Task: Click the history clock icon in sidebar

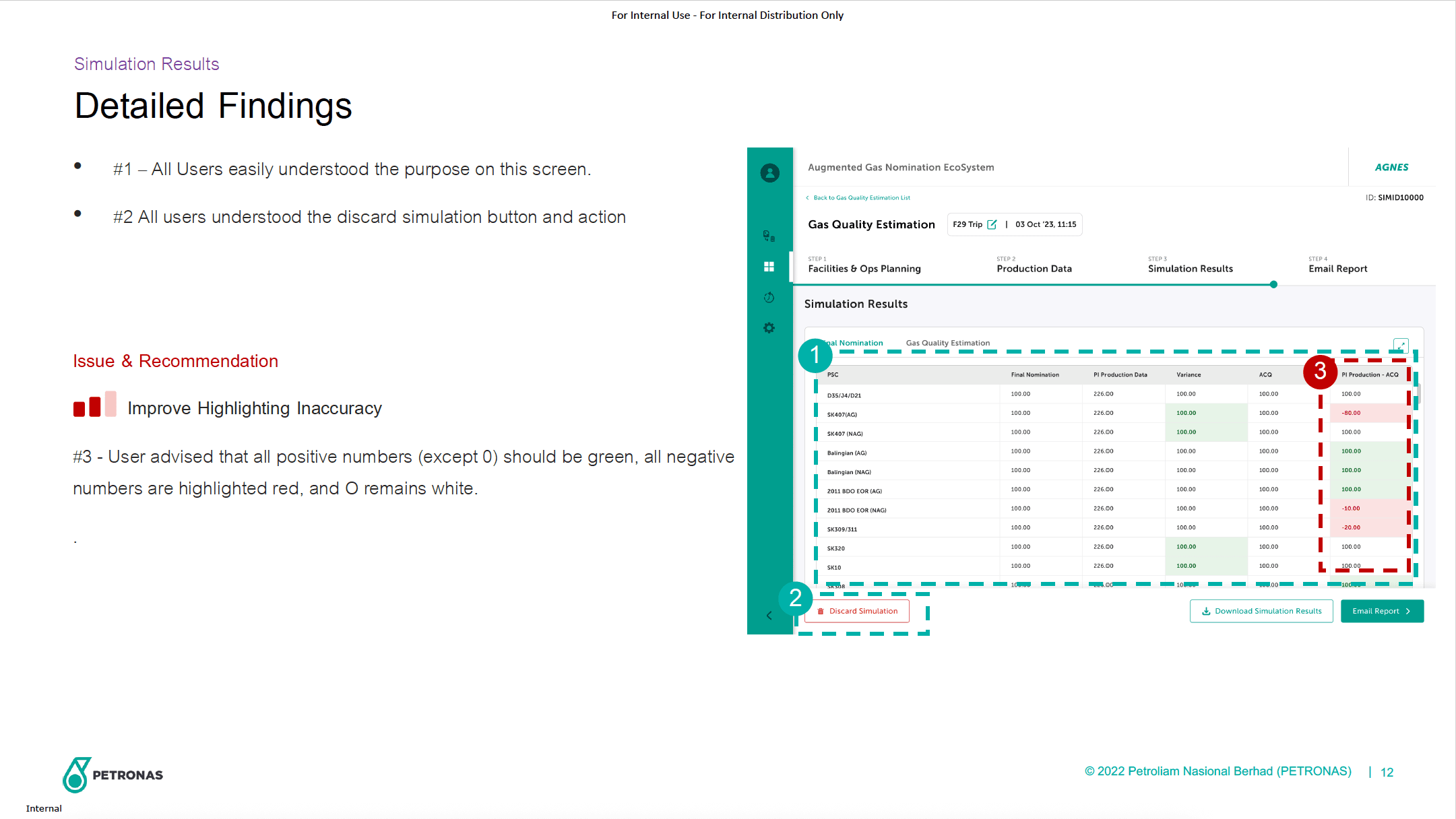Action: coord(769,298)
